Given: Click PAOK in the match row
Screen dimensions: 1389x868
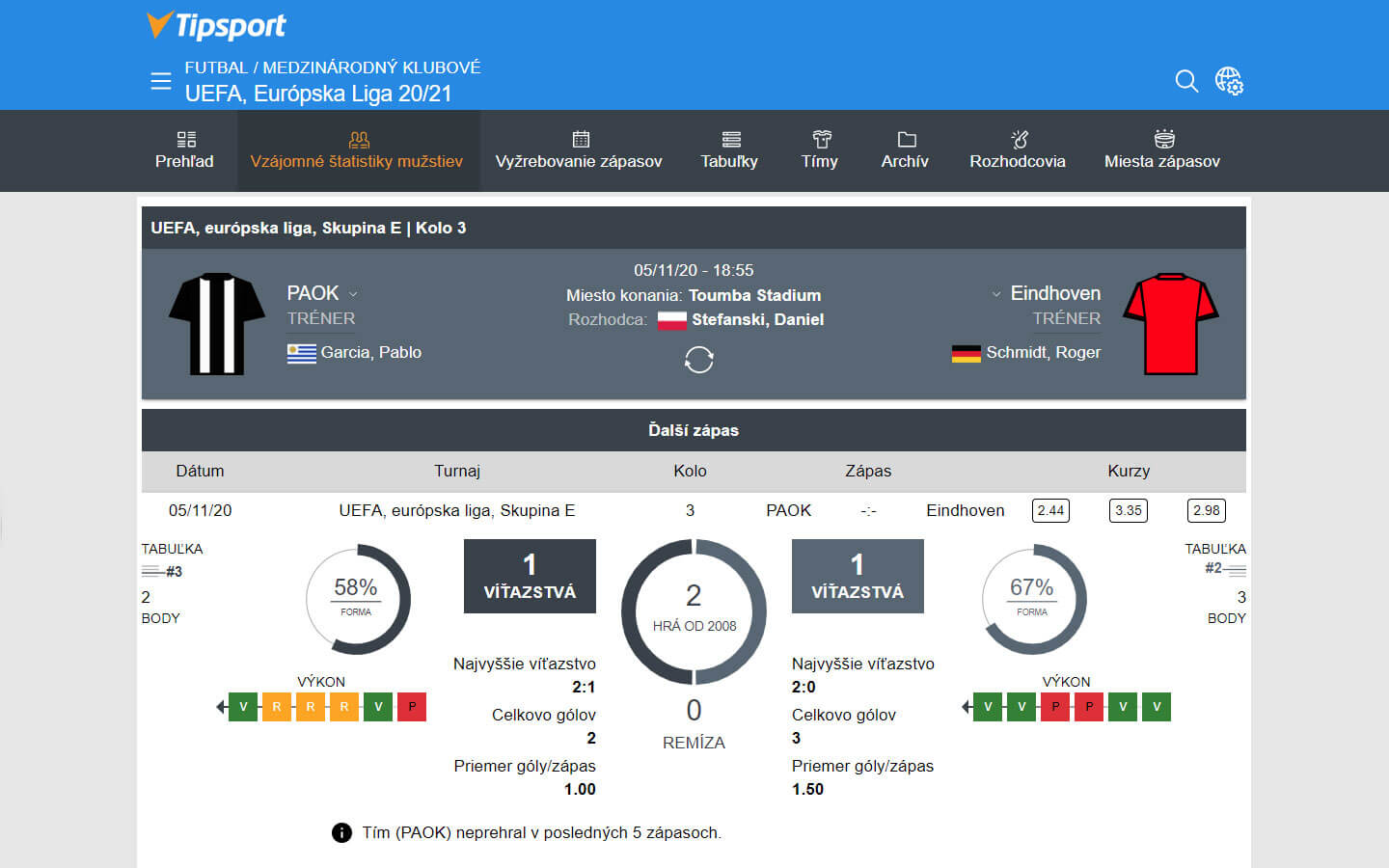Looking at the screenshot, I should [x=789, y=510].
